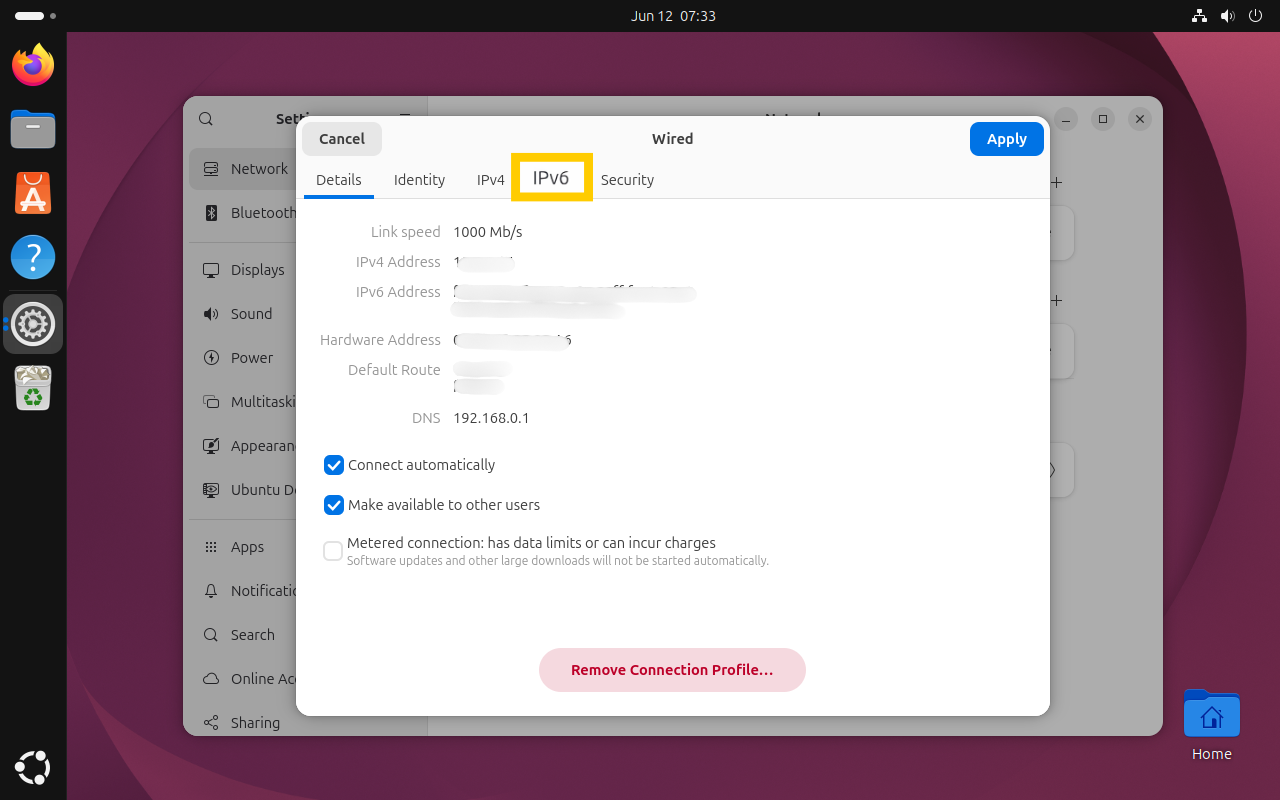Viewport: 1280px width, 800px height.
Task: Click the network status tray icon
Action: tap(1200, 16)
